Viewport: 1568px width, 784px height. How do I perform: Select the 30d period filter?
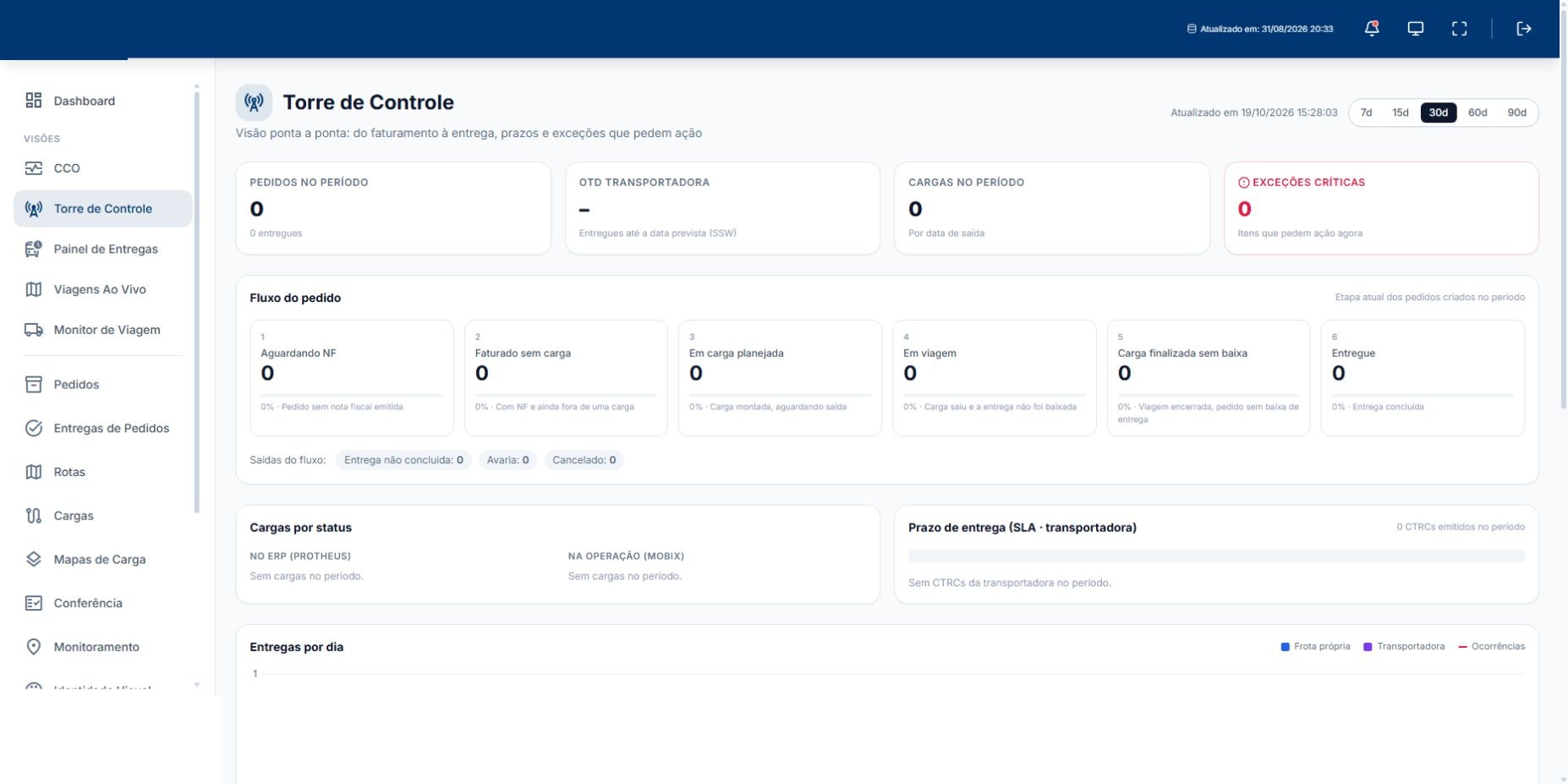click(1439, 112)
